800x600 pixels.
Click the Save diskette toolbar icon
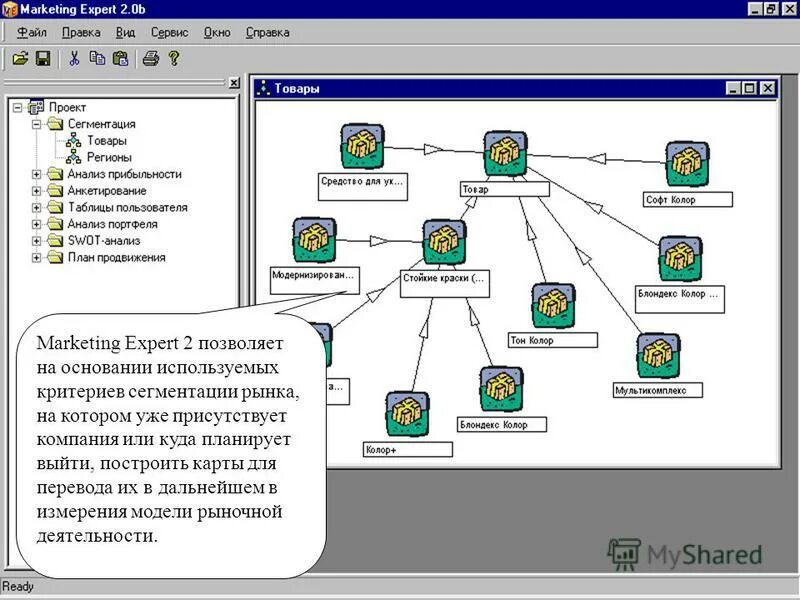click(43, 59)
